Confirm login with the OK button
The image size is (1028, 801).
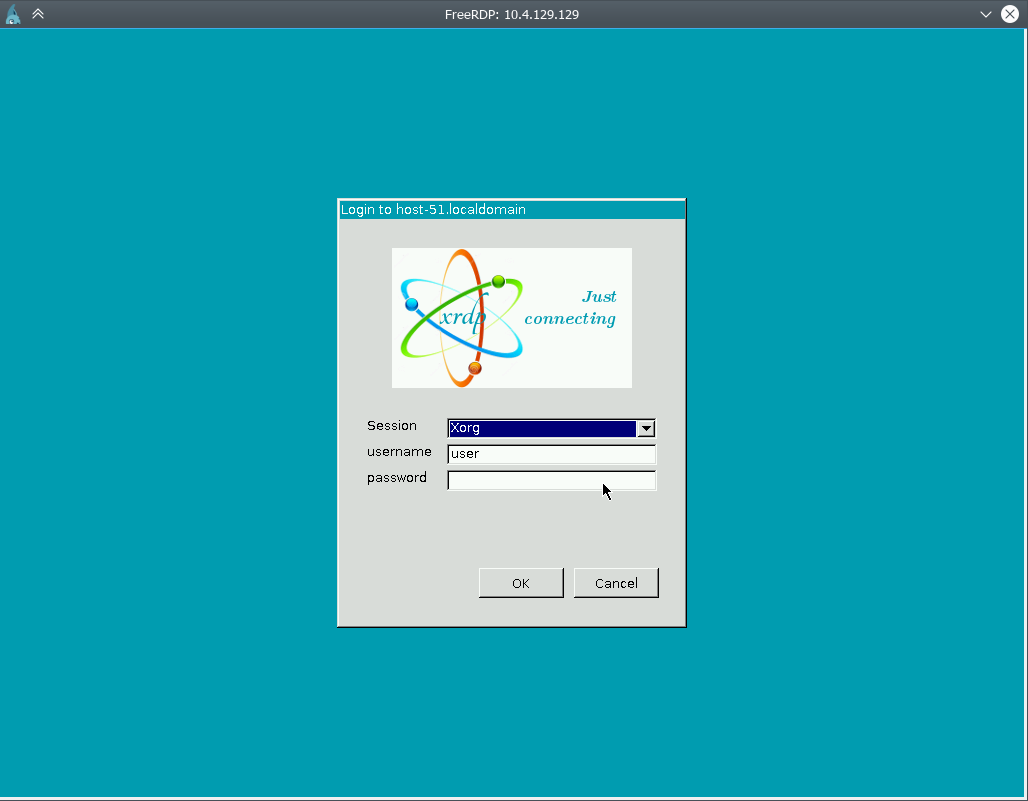521,583
